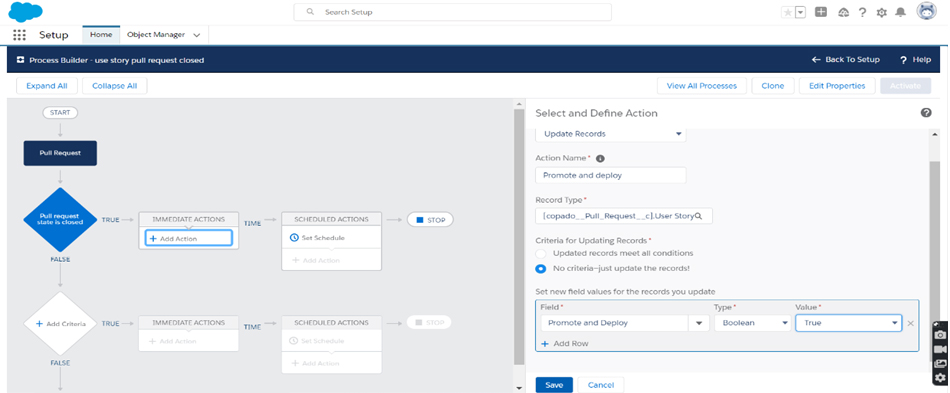Select the START node
This screenshot has width=950, height=393.
pyautogui.click(x=60, y=113)
